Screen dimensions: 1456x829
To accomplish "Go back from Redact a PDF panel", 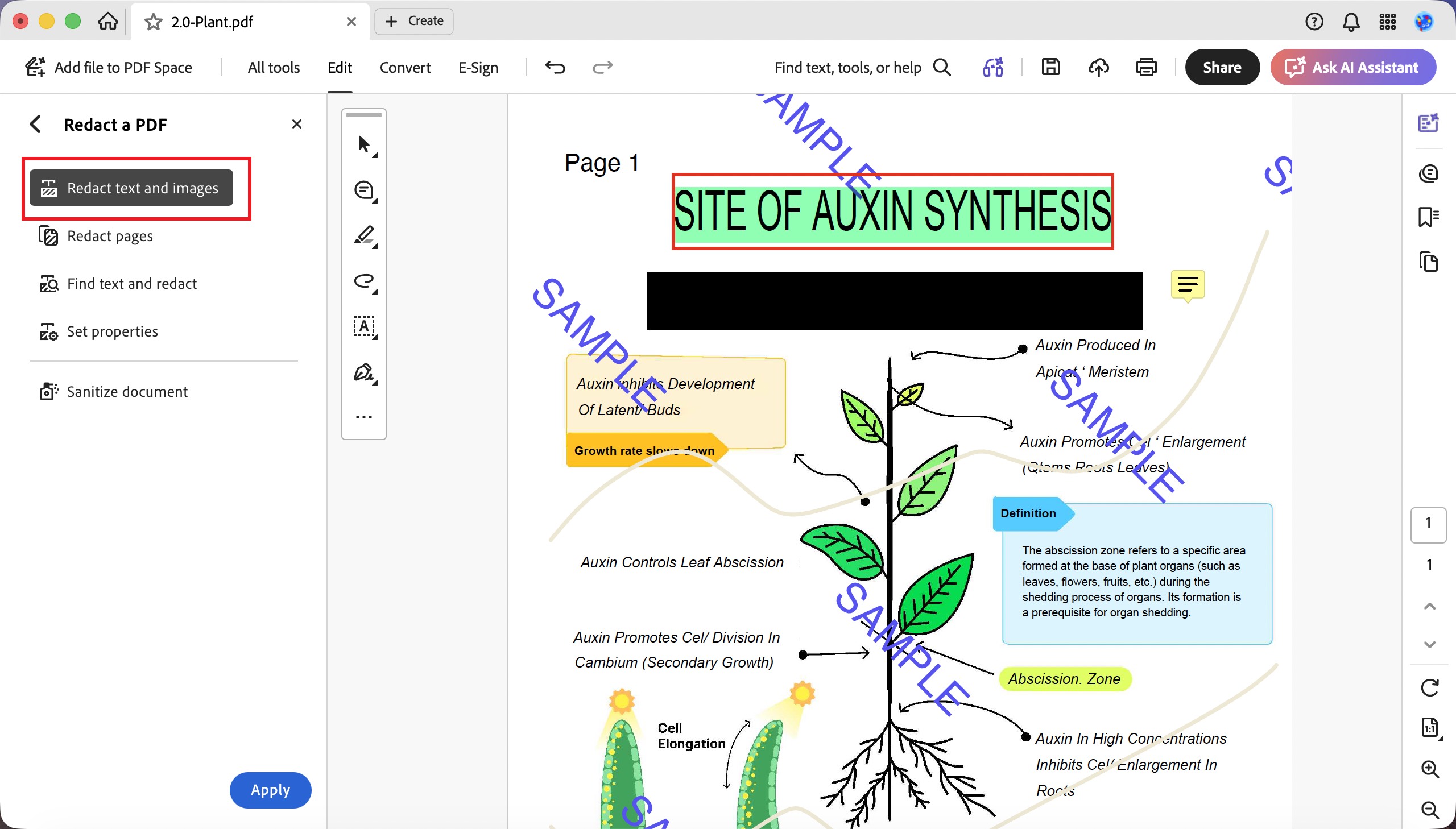I will coord(35,124).
